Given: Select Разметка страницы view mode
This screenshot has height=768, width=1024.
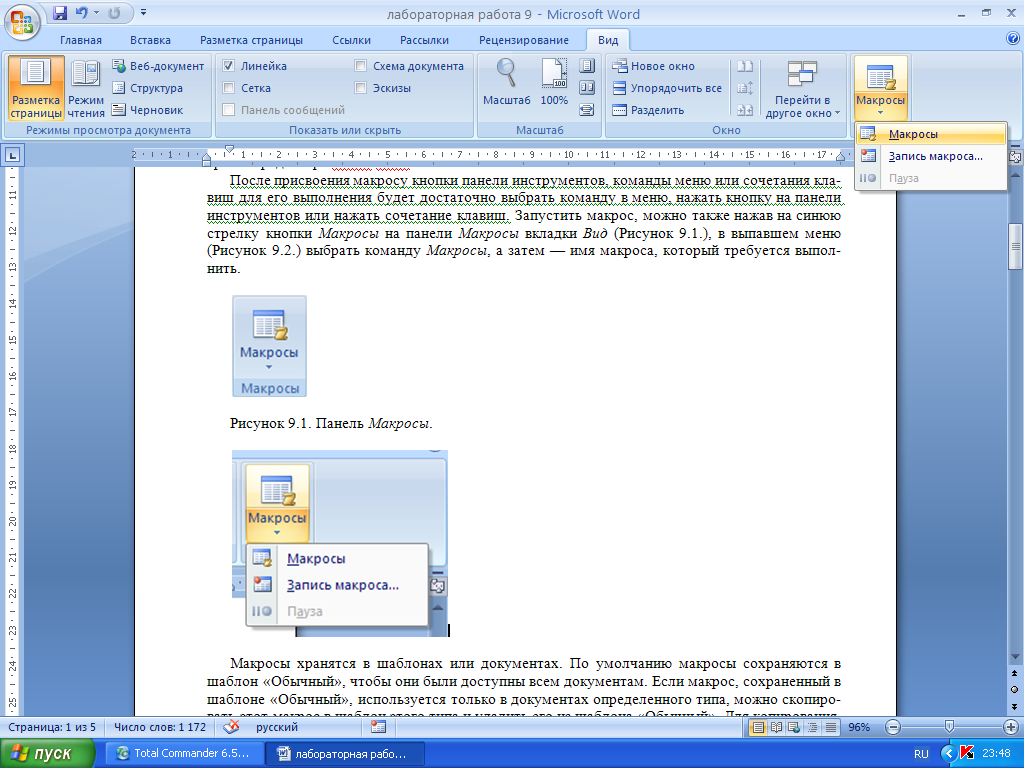Looking at the screenshot, I should click(36, 89).
